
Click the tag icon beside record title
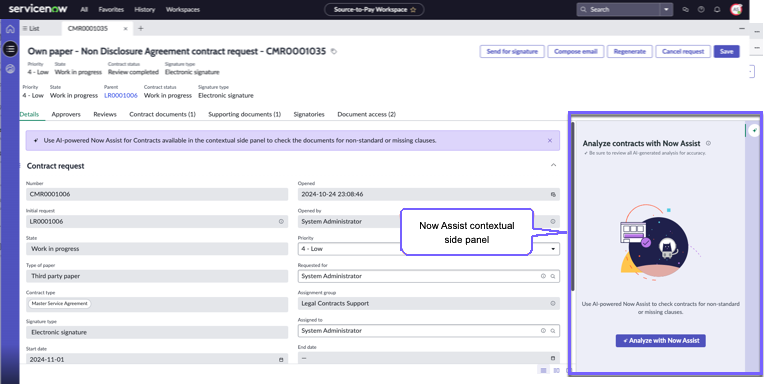click(x=334, y=51)
